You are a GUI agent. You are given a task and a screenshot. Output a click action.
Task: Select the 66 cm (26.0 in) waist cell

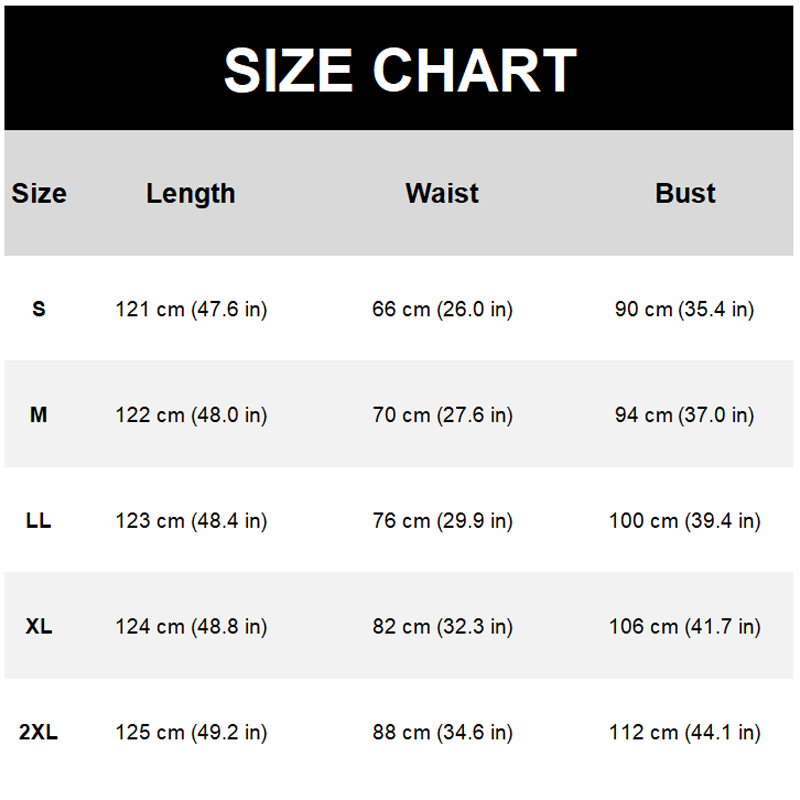(442, 309)
